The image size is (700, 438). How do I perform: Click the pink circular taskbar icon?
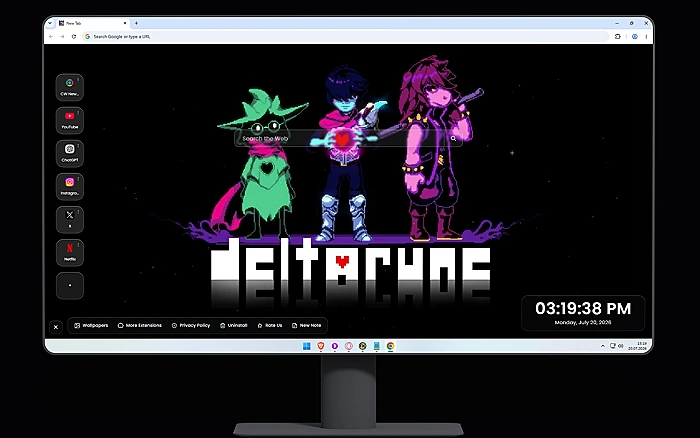click(x=349, y=346)
